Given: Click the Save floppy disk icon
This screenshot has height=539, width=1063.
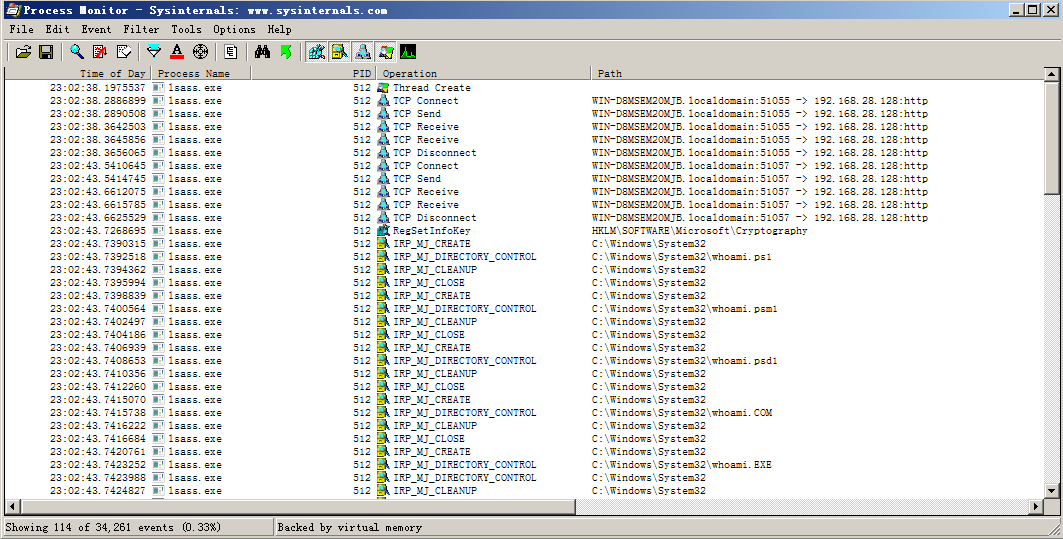Looking at the screenshot, I should point(46,51).
